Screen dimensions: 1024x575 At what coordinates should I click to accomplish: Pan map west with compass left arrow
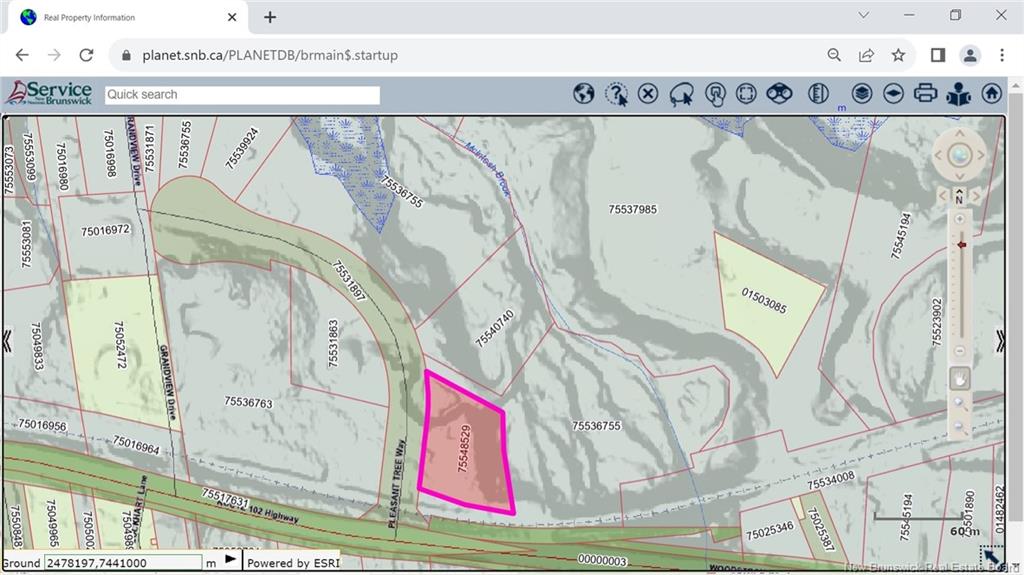(x=938, y=156)
